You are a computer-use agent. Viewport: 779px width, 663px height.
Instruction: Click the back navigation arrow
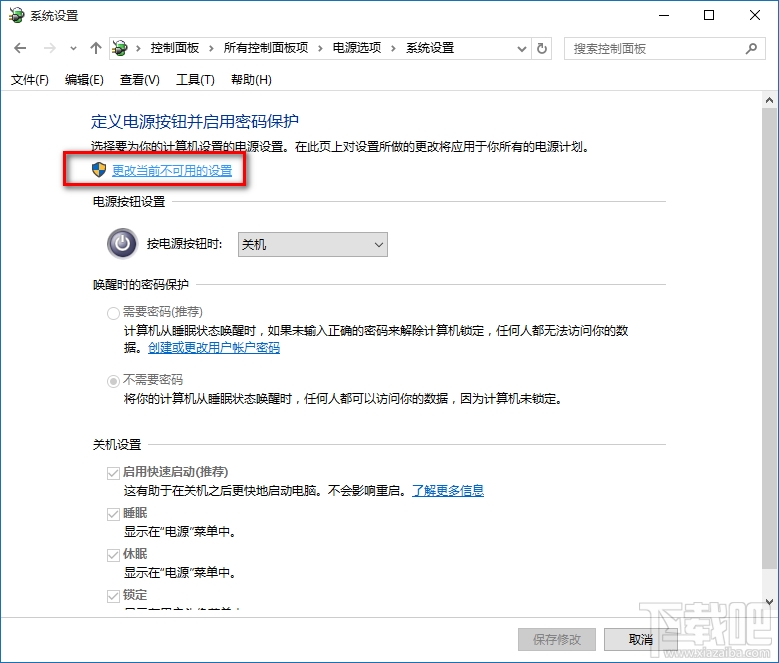(20, 48)
